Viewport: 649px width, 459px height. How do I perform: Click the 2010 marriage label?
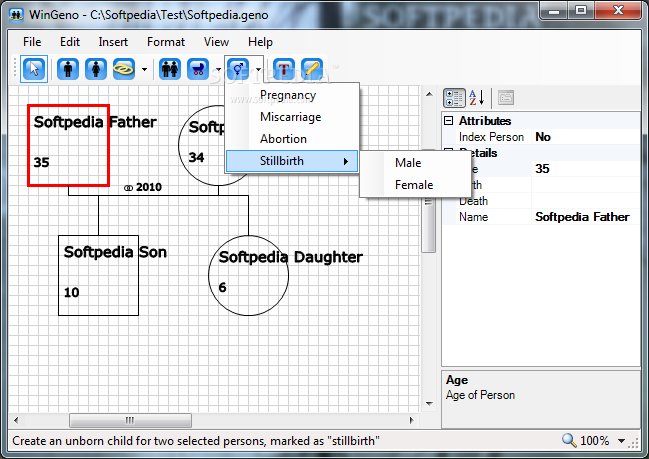tap(143, 187)
